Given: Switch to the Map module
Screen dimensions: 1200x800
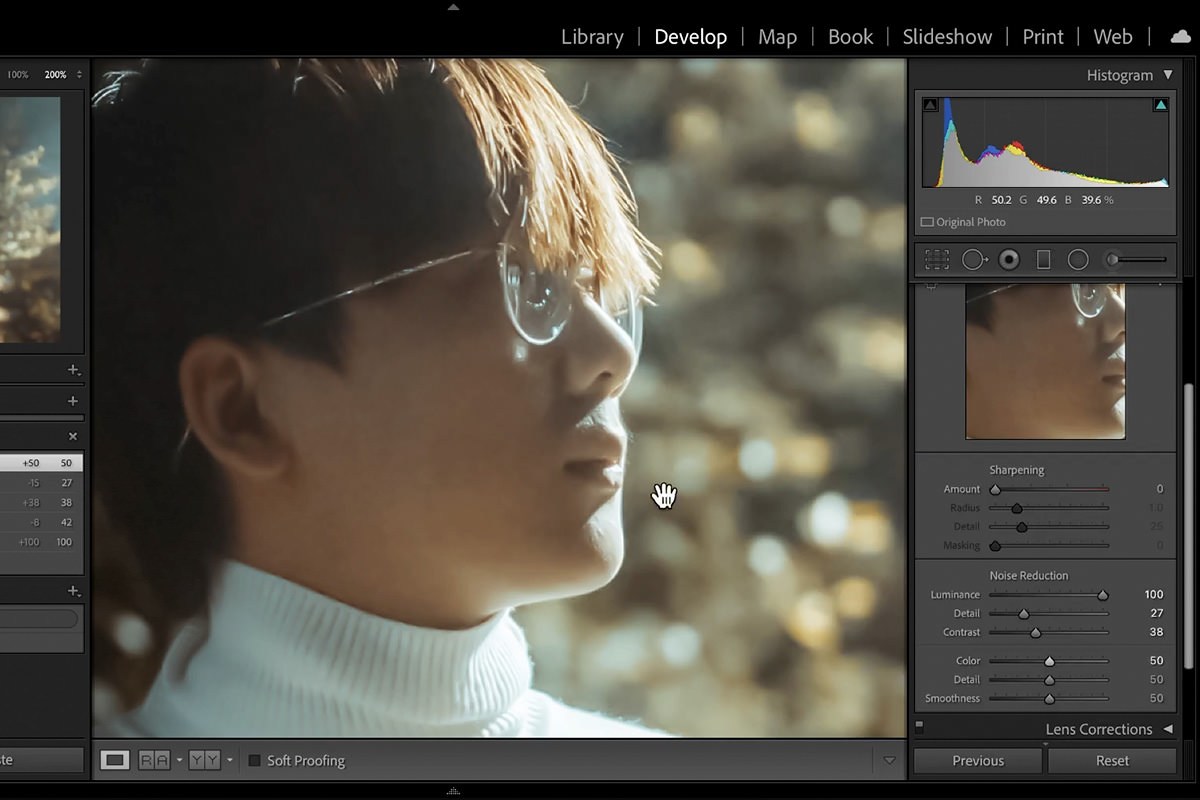Looking at the screenshot, I should click(777, 37).
